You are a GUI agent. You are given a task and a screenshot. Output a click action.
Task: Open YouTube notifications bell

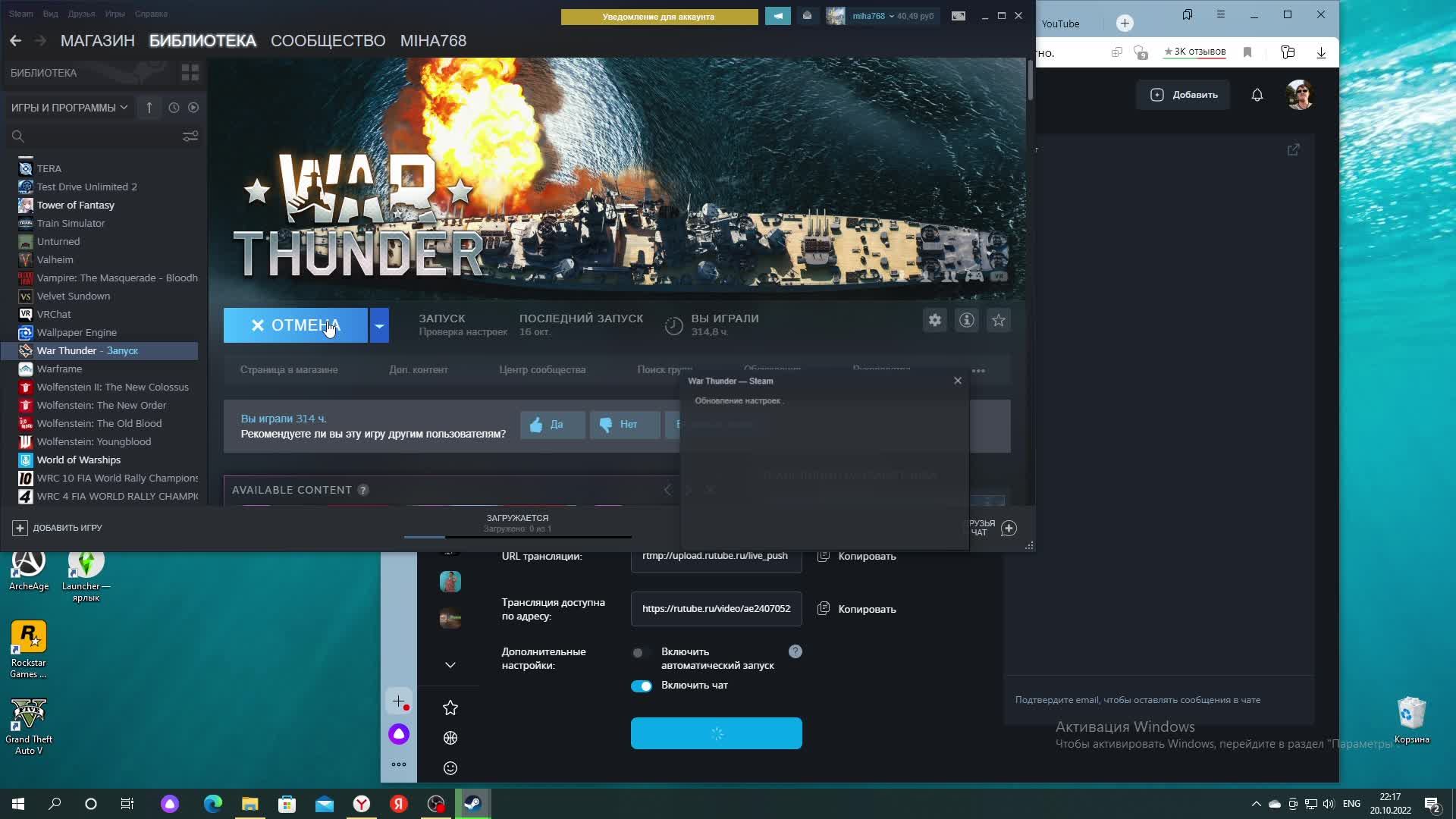(1257, 95)
